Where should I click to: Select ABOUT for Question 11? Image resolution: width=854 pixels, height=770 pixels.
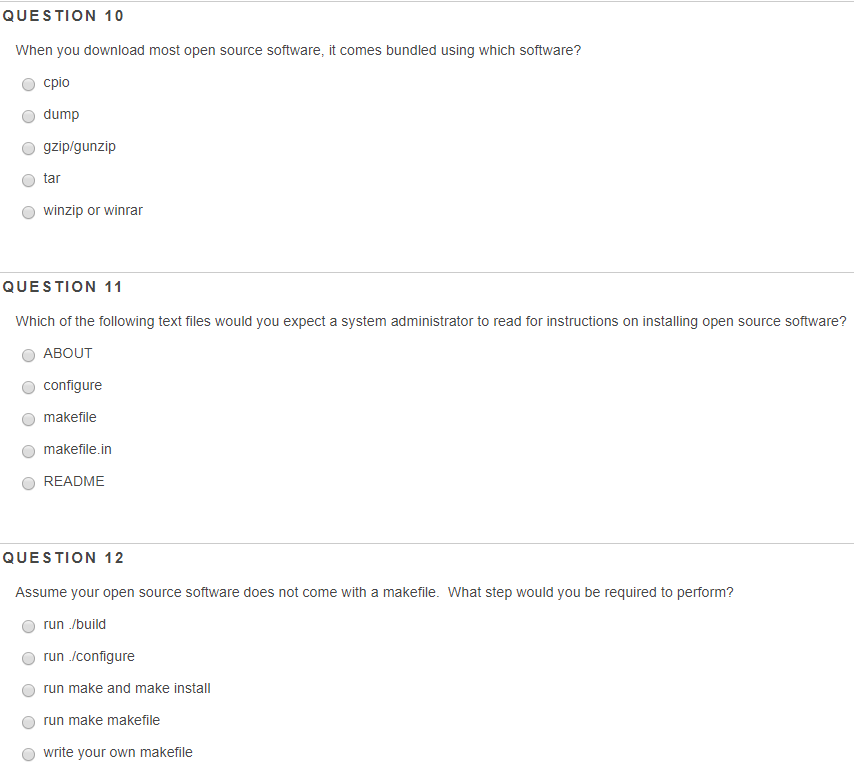click(x=28, y=355)
